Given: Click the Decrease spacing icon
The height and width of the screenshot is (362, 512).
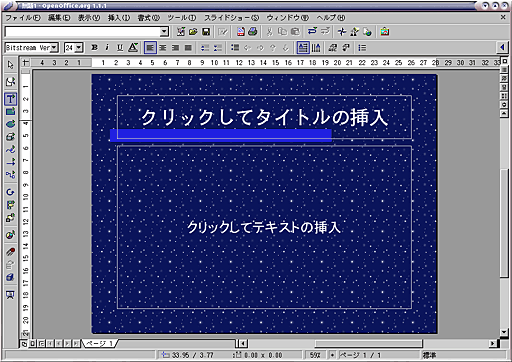Looking at the screenshot, I should click(x=217, y=48).
